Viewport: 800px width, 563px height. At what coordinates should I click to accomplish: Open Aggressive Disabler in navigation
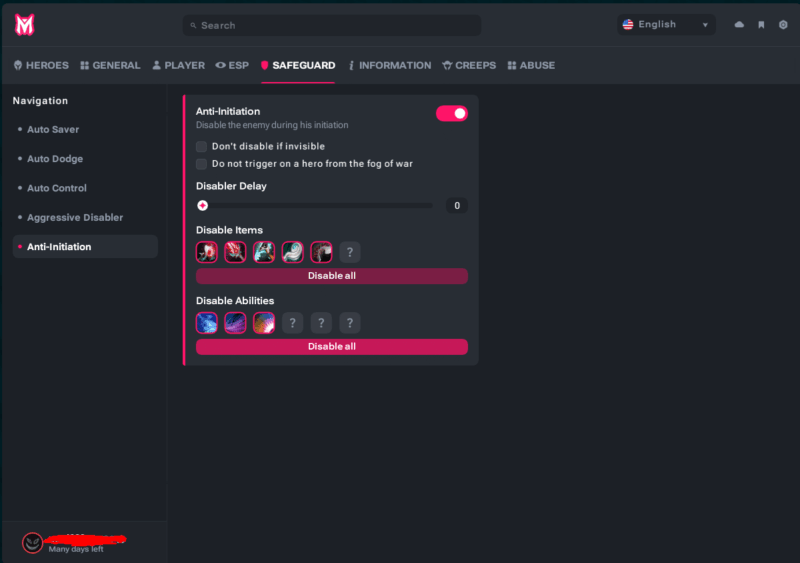pyautogui.click(x=85, y=217)
